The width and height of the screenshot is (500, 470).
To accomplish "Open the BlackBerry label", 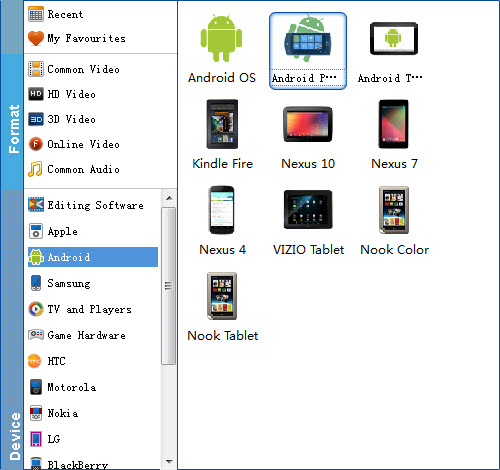I will pyautogui.click(x=78, y=465).
